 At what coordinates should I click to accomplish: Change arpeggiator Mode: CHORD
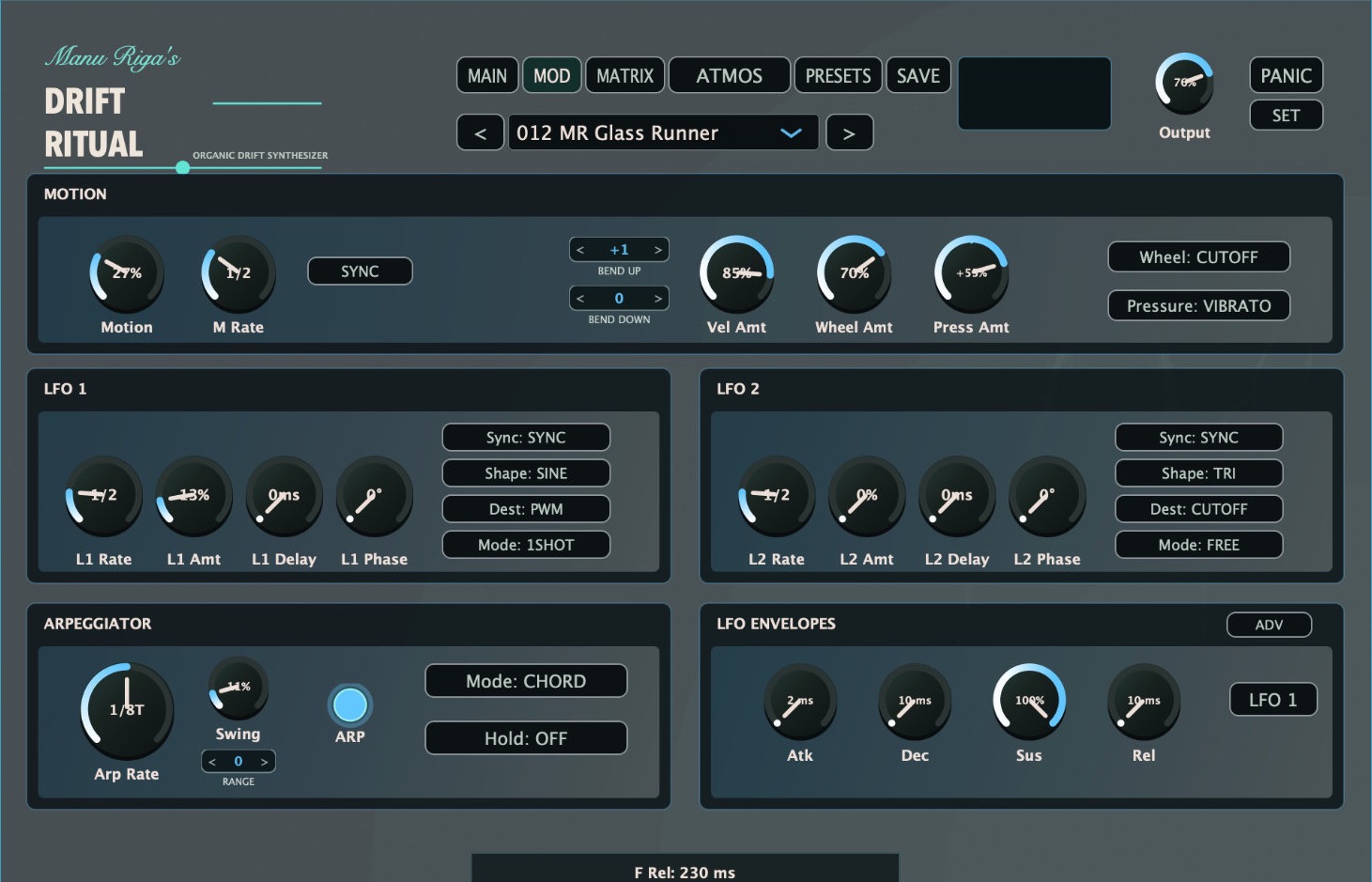click(x=526, y=681)
